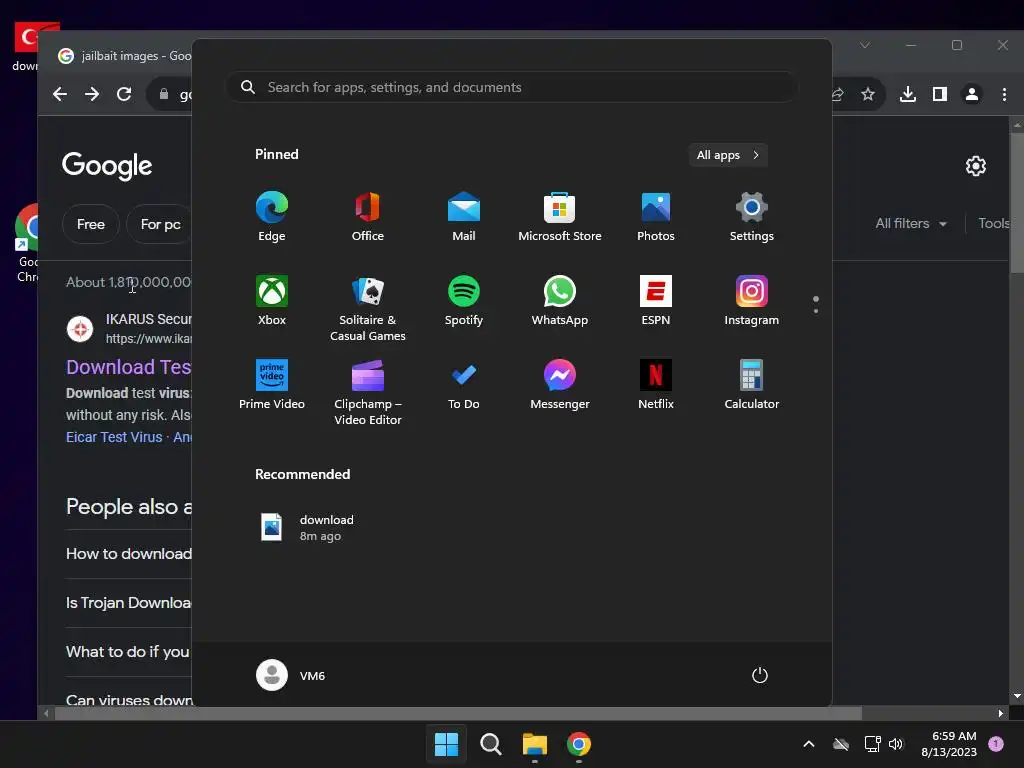This screenshot has height=768, width=1024.
Task: Click the Chrome tab search chevron
Action: pos(865,45)
